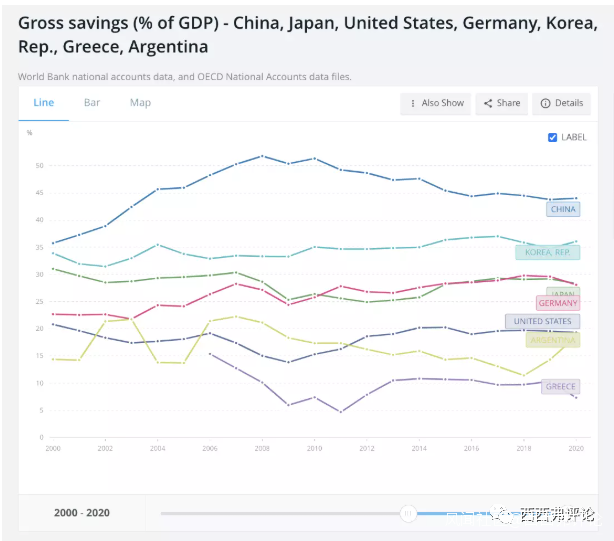The height and width of the screenshot is (541, 614).
Task: Click the Share icon
Action: 487,103
